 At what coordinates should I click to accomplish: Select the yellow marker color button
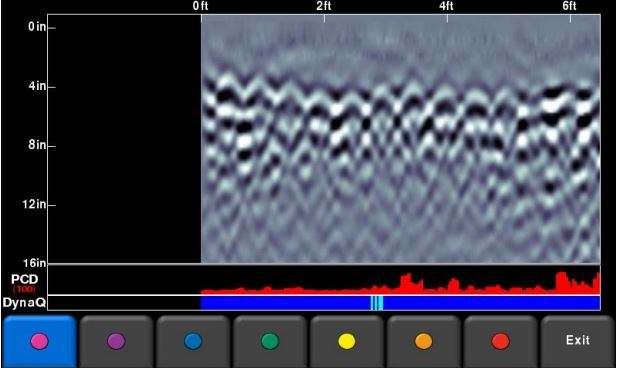(x=347, y=341)
